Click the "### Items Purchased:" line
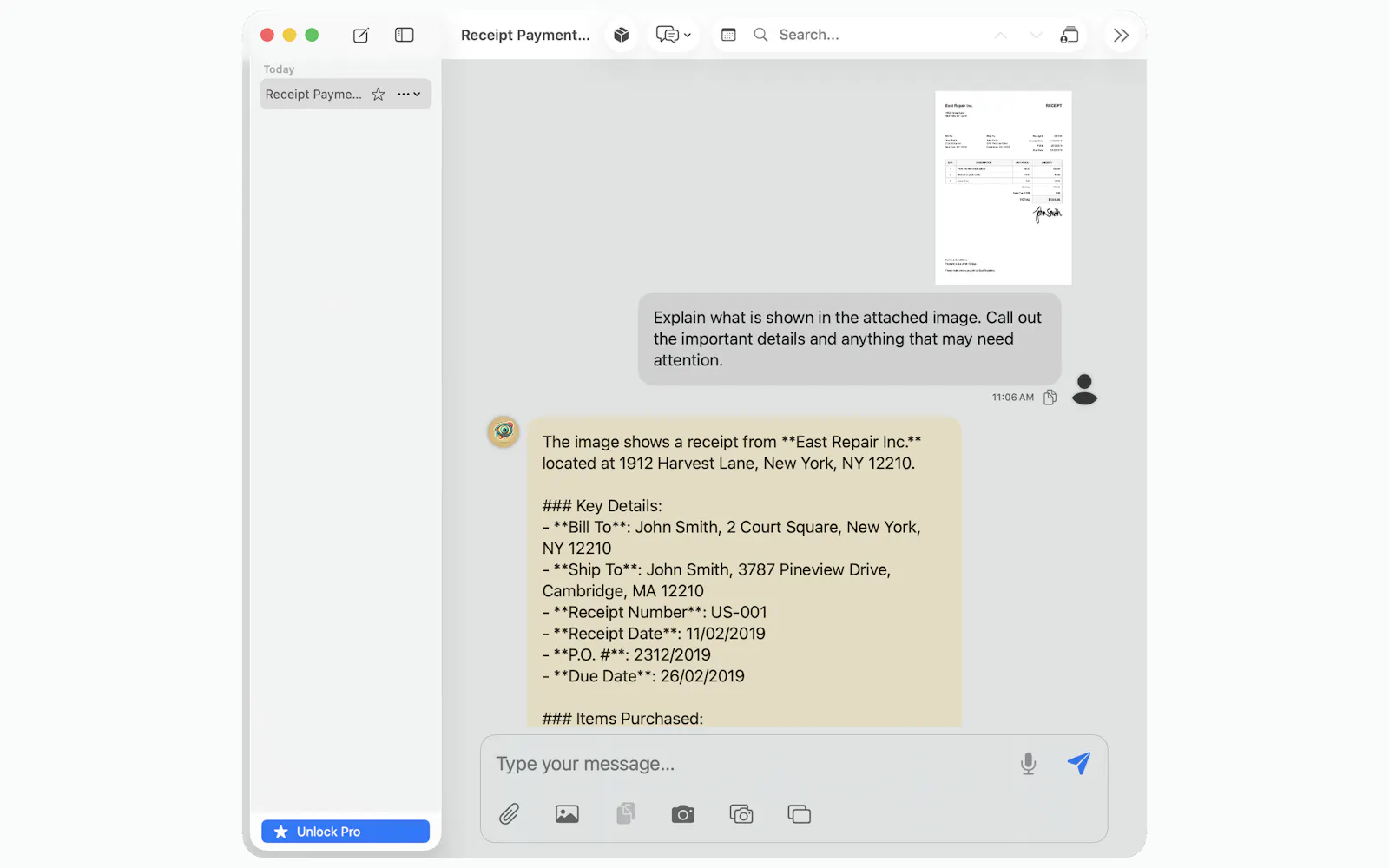The width and height of the screenshot is (1389, 868). (x=623, y=719)
